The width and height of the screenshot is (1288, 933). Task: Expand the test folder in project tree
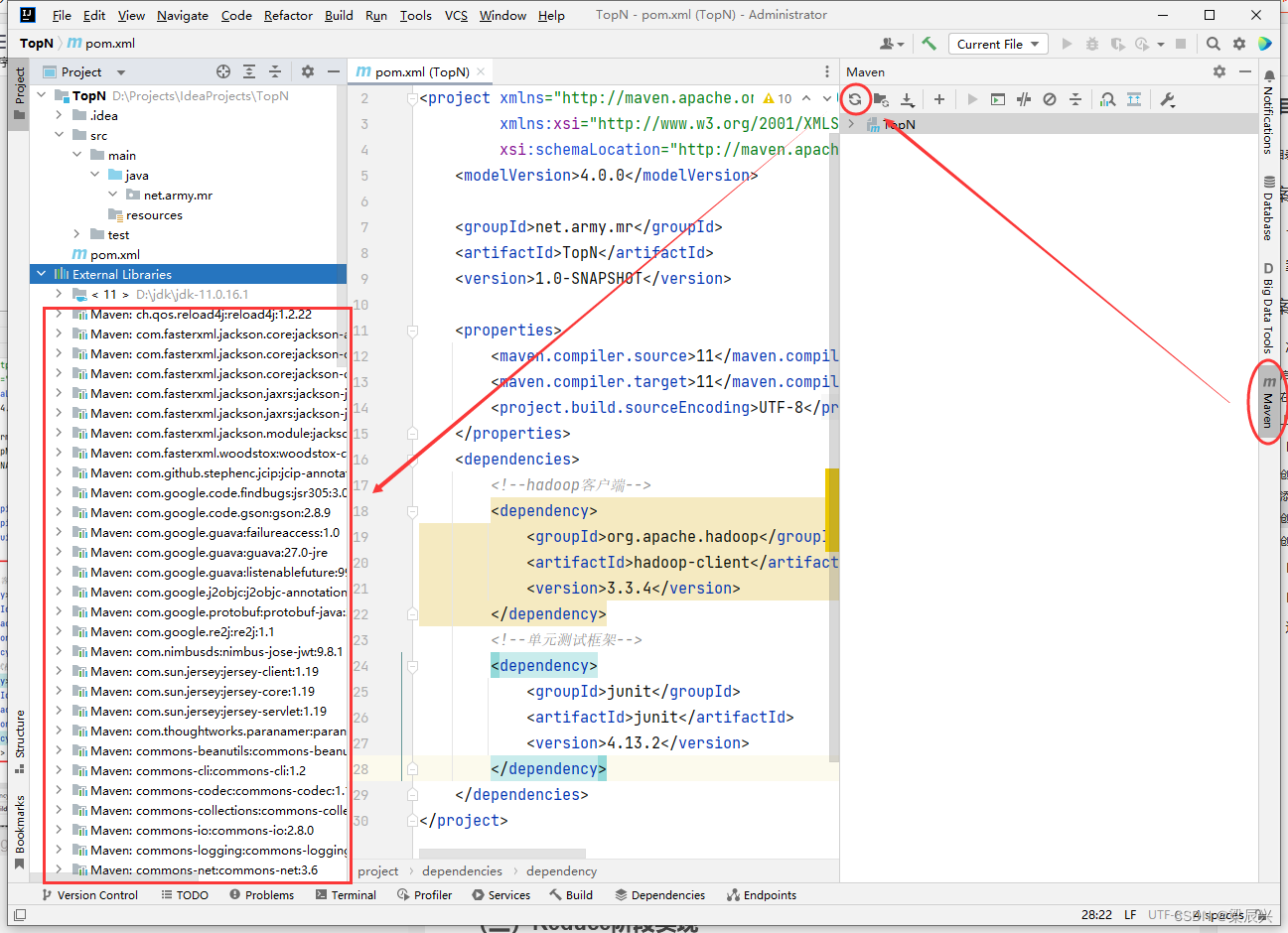(76, 234)
